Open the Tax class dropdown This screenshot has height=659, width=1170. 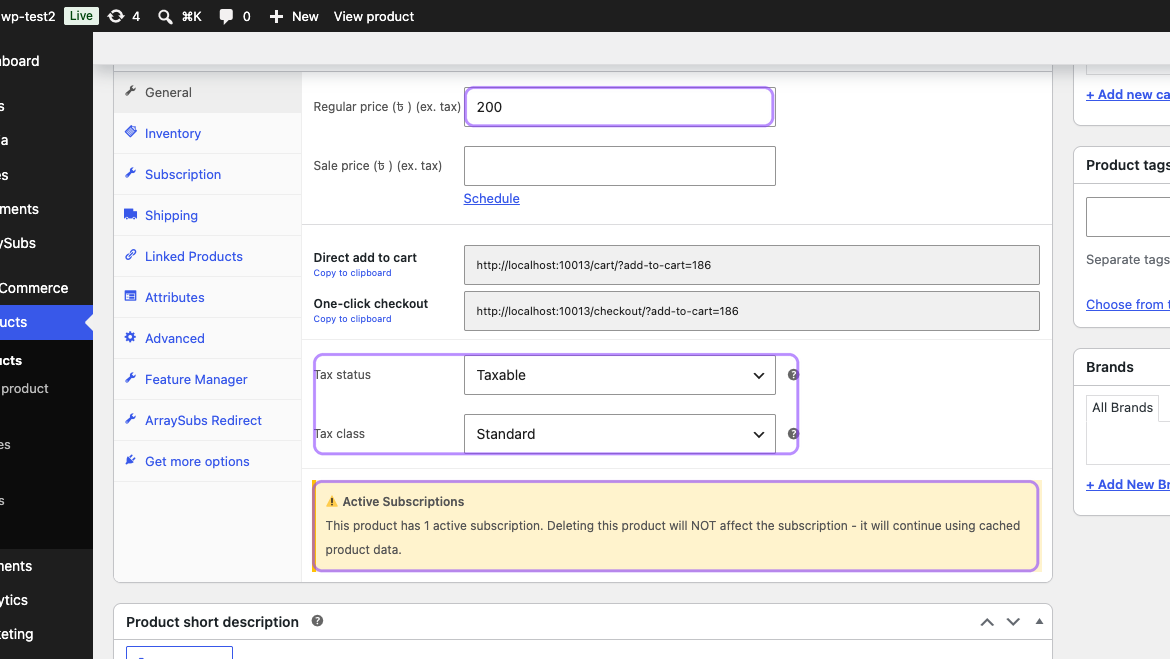tap(619, 434)
